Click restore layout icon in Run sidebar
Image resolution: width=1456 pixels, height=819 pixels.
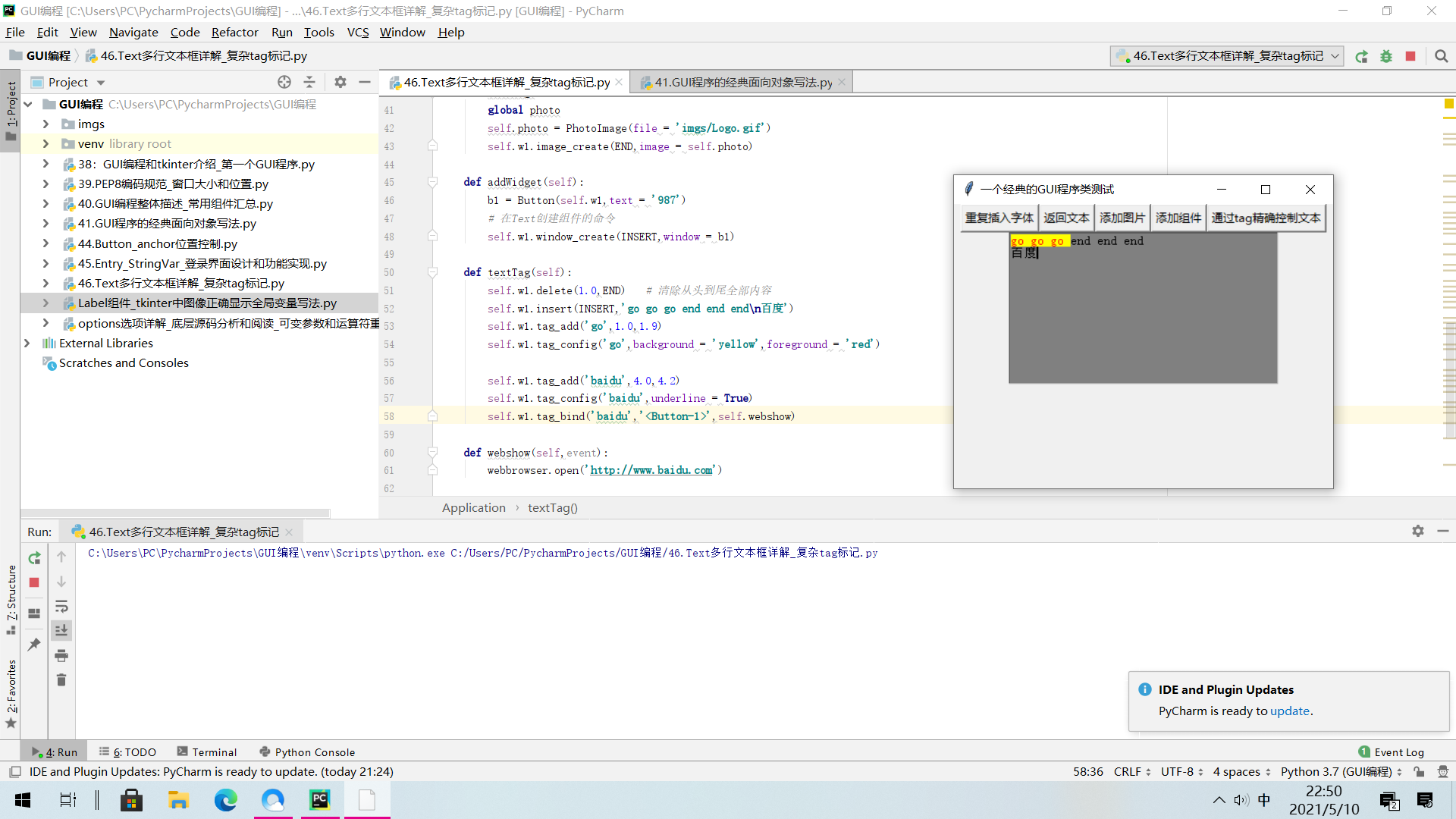[x=34, y=613]
